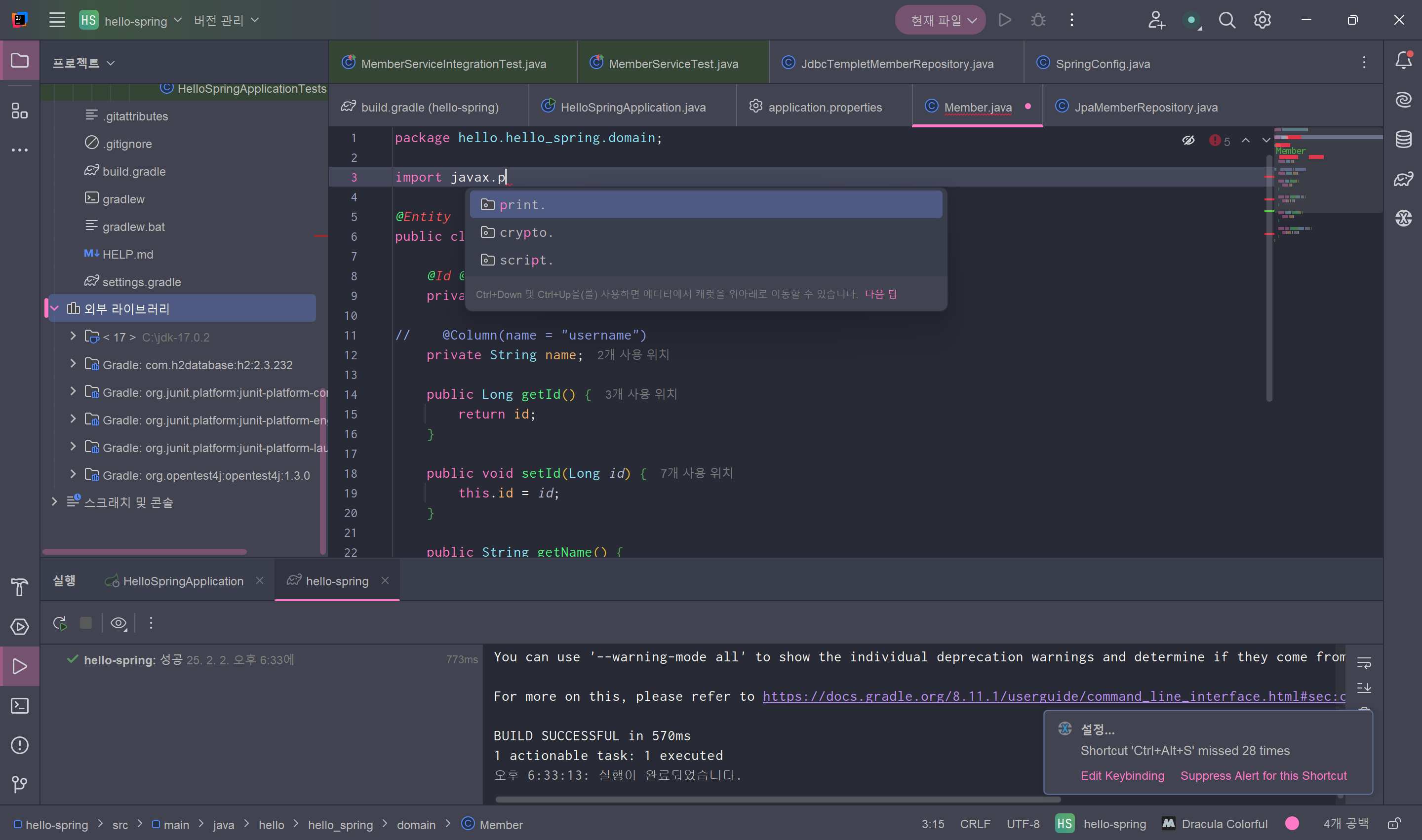Expand the 스크래치 및 콘솔 node
This screenshot has height=840, width=1422.
click(54, 501)
